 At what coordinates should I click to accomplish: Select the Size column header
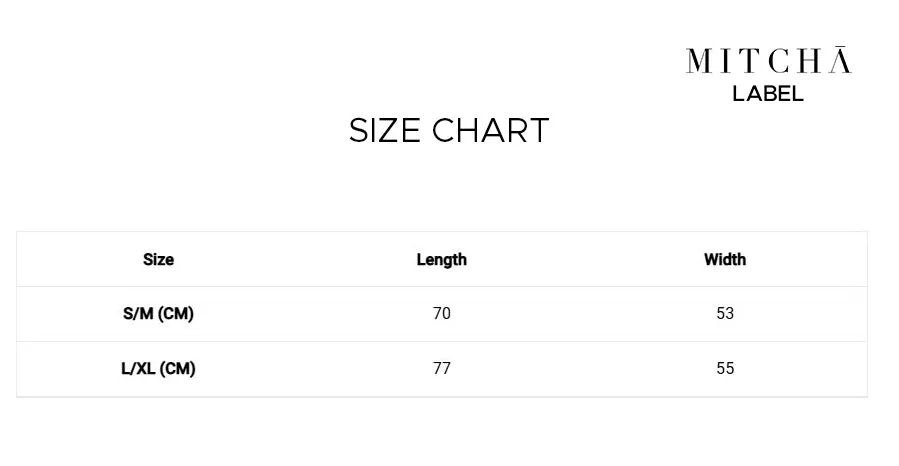[x=158, y=259]
